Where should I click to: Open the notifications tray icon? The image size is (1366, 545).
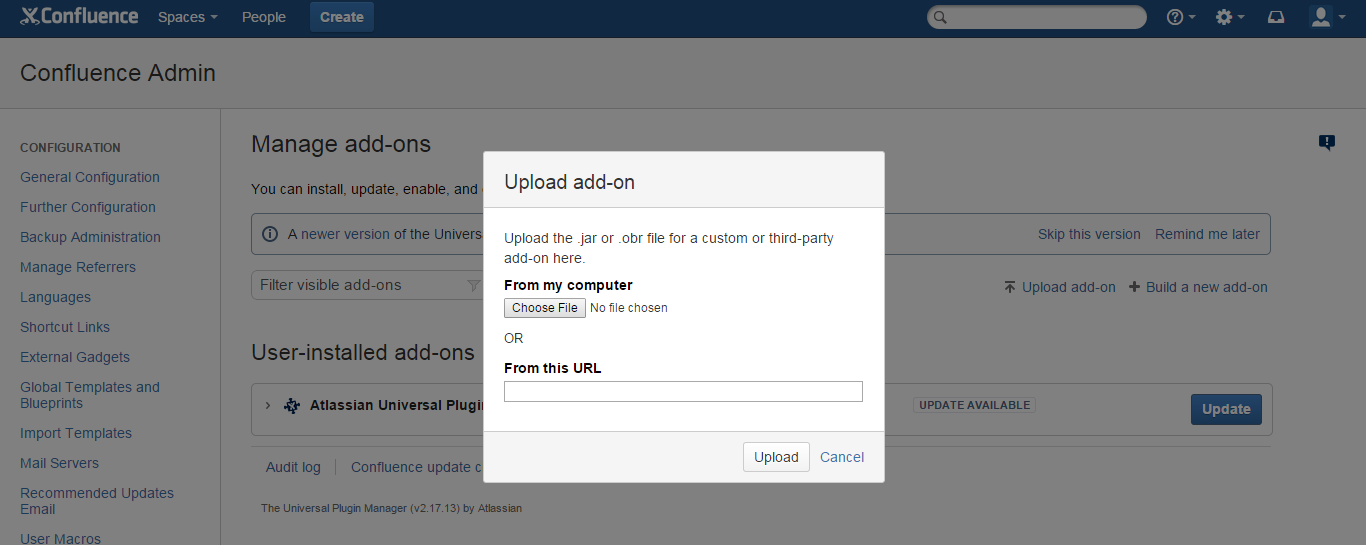click(1276, 17)
